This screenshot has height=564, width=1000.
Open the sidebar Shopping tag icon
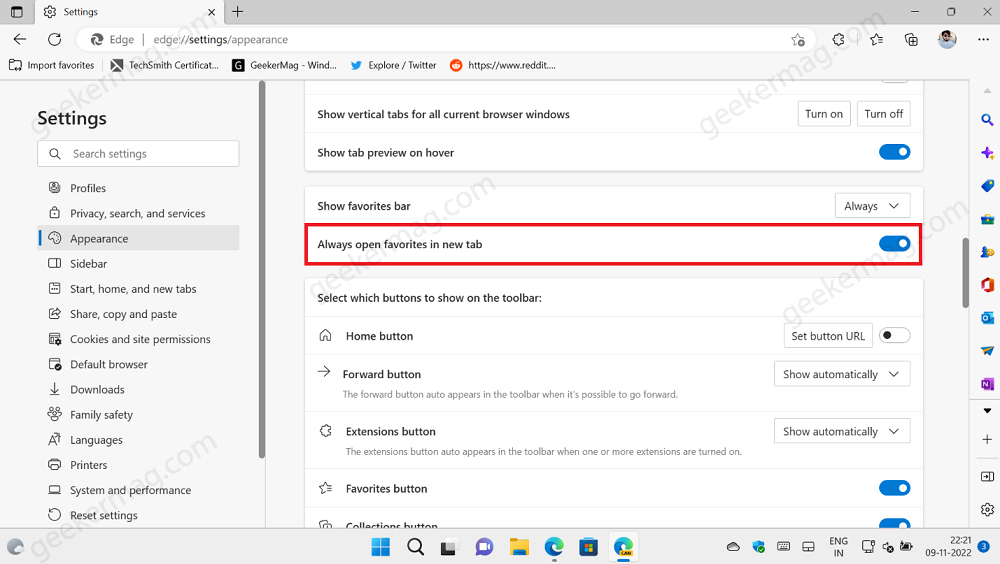pos(987,186)
